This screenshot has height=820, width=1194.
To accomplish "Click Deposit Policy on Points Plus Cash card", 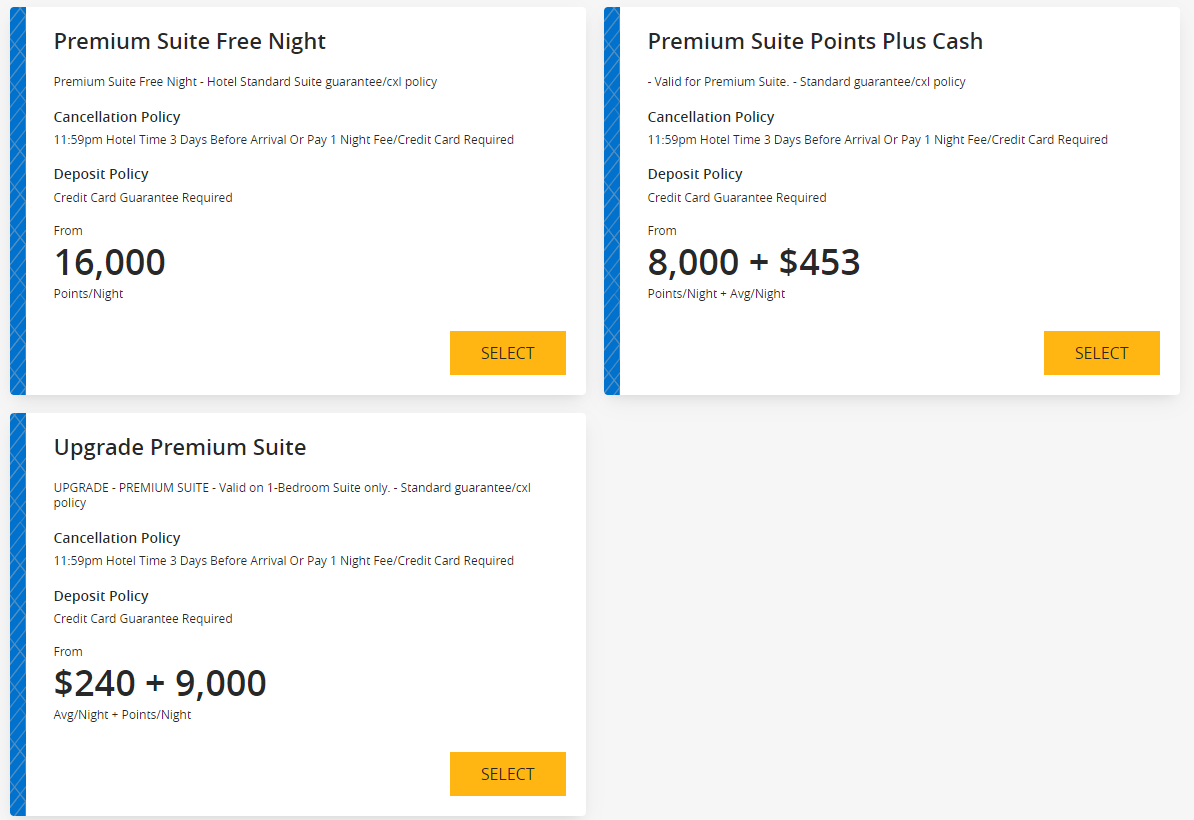I will [694, 174].
